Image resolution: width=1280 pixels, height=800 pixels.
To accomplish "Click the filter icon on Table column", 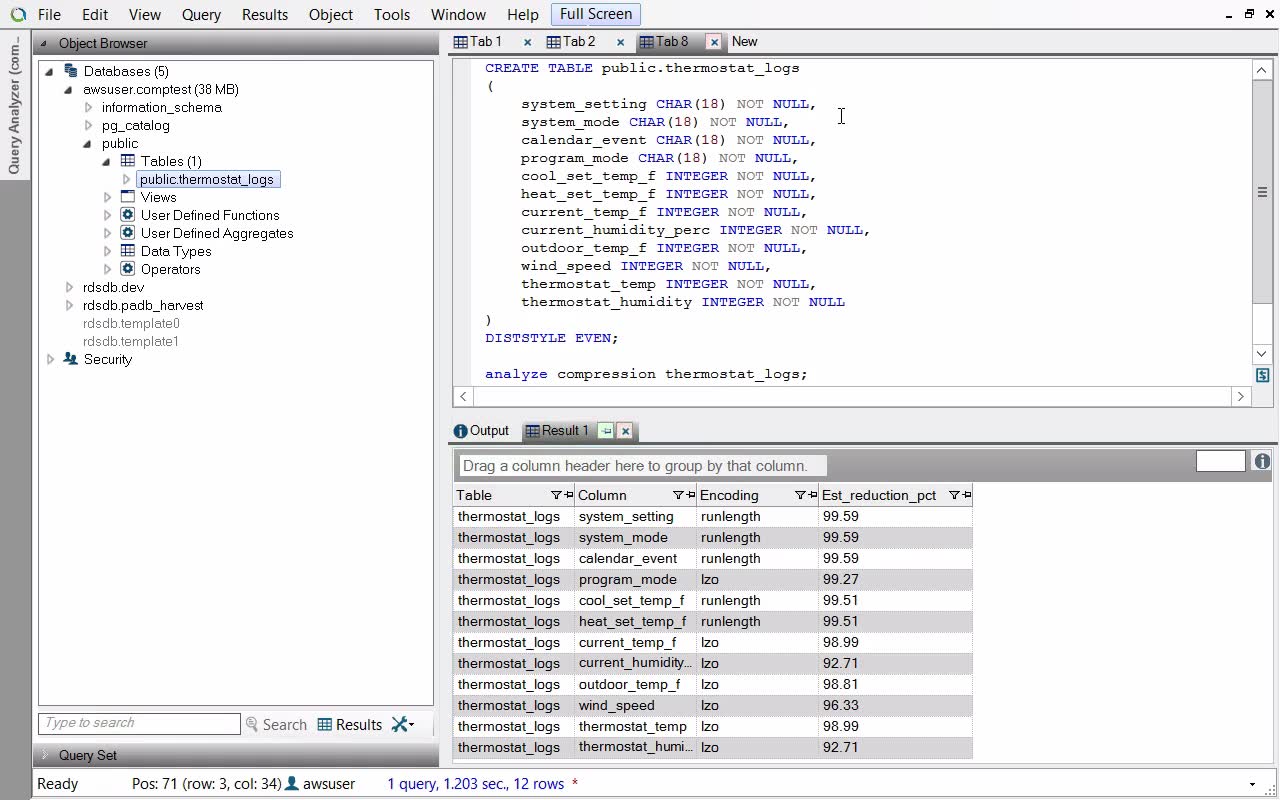I will [556, 495].
